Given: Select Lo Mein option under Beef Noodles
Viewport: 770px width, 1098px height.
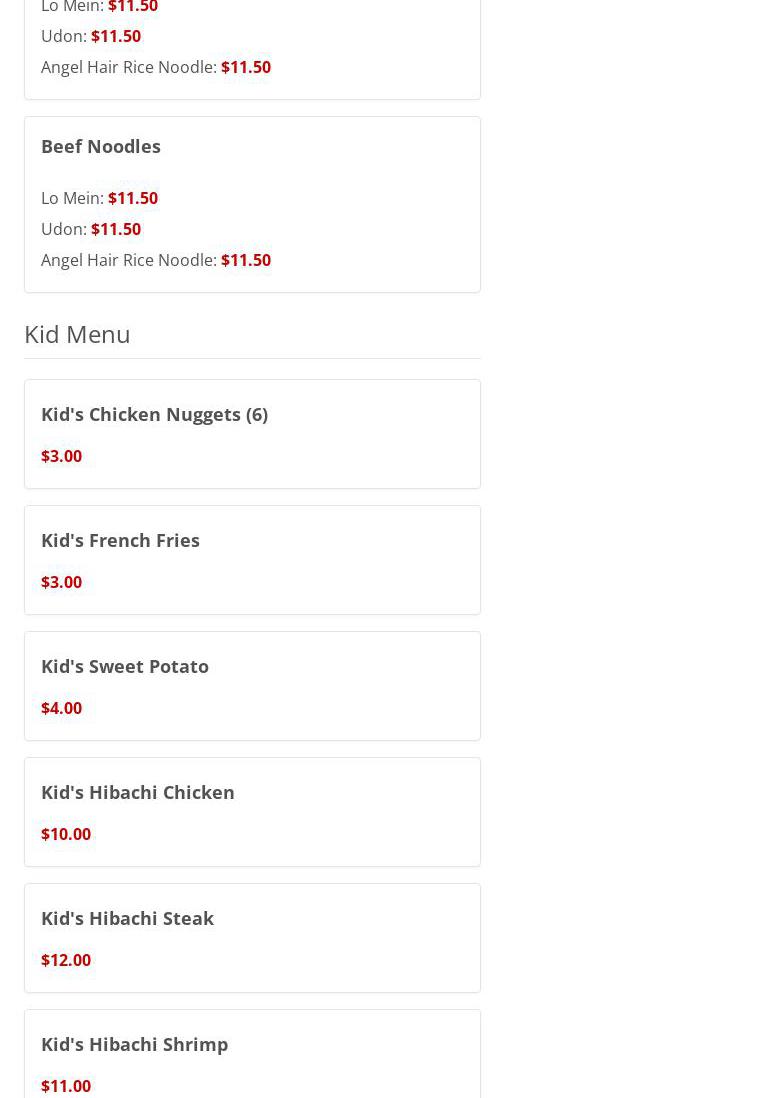Looking at the screenshot, I should [99, 198].
